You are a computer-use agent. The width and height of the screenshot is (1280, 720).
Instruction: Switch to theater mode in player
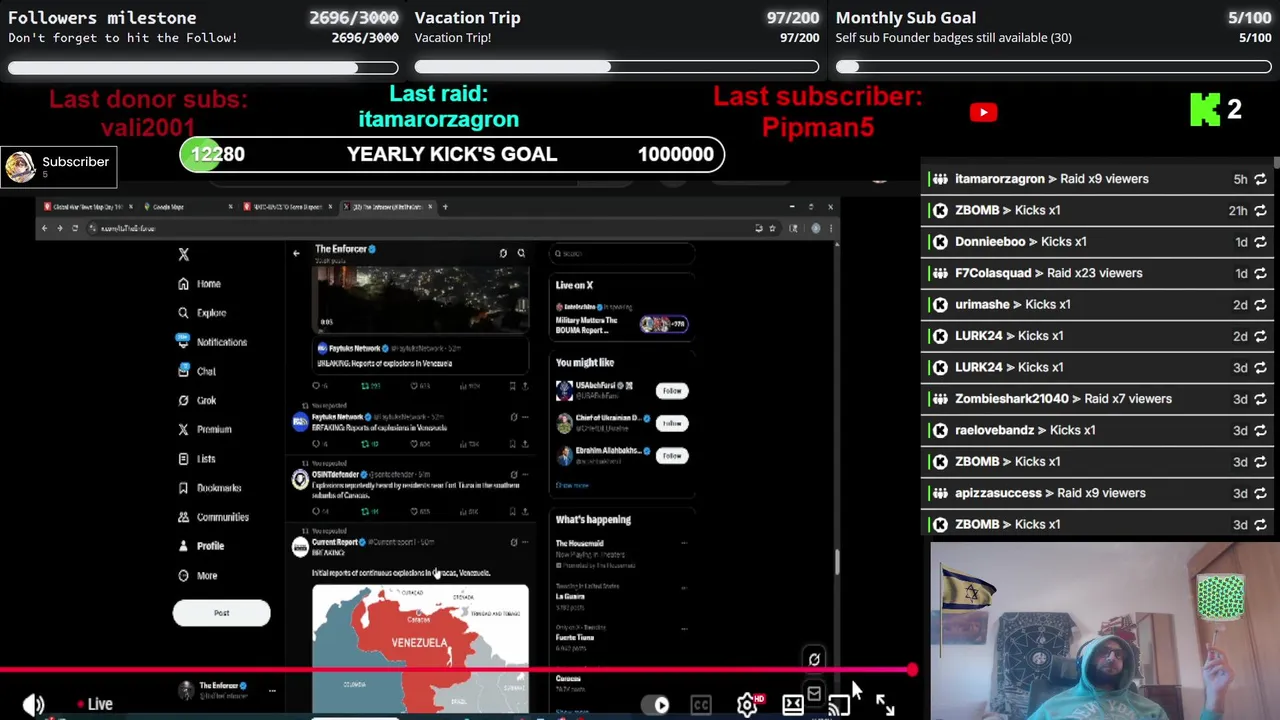coord(792,705)
